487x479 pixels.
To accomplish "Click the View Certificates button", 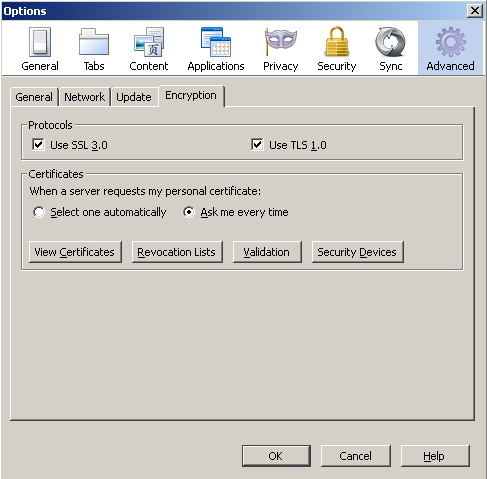I will [75, 252].
